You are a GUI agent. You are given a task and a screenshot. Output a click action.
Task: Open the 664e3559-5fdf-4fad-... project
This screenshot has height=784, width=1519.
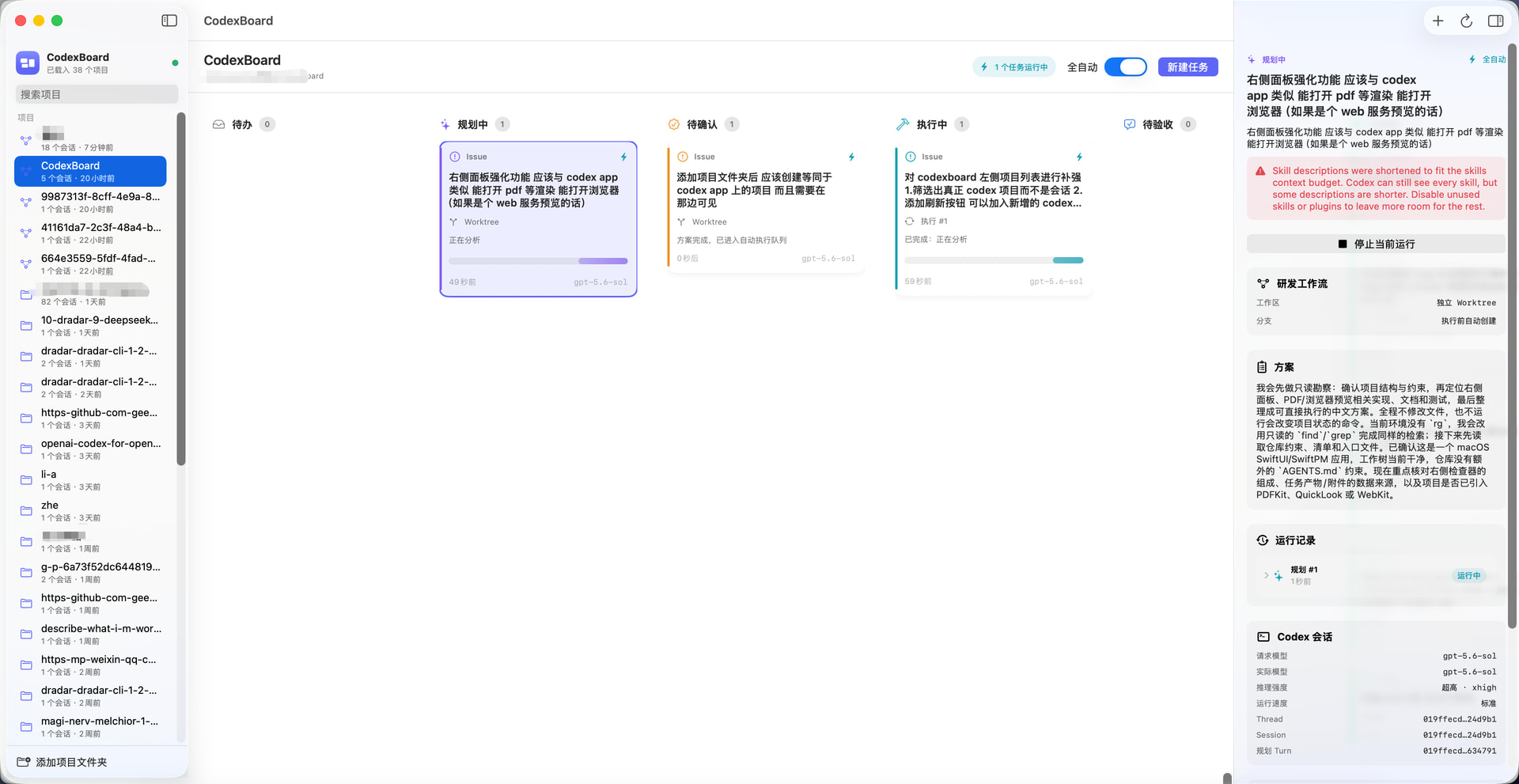(90, 264)
